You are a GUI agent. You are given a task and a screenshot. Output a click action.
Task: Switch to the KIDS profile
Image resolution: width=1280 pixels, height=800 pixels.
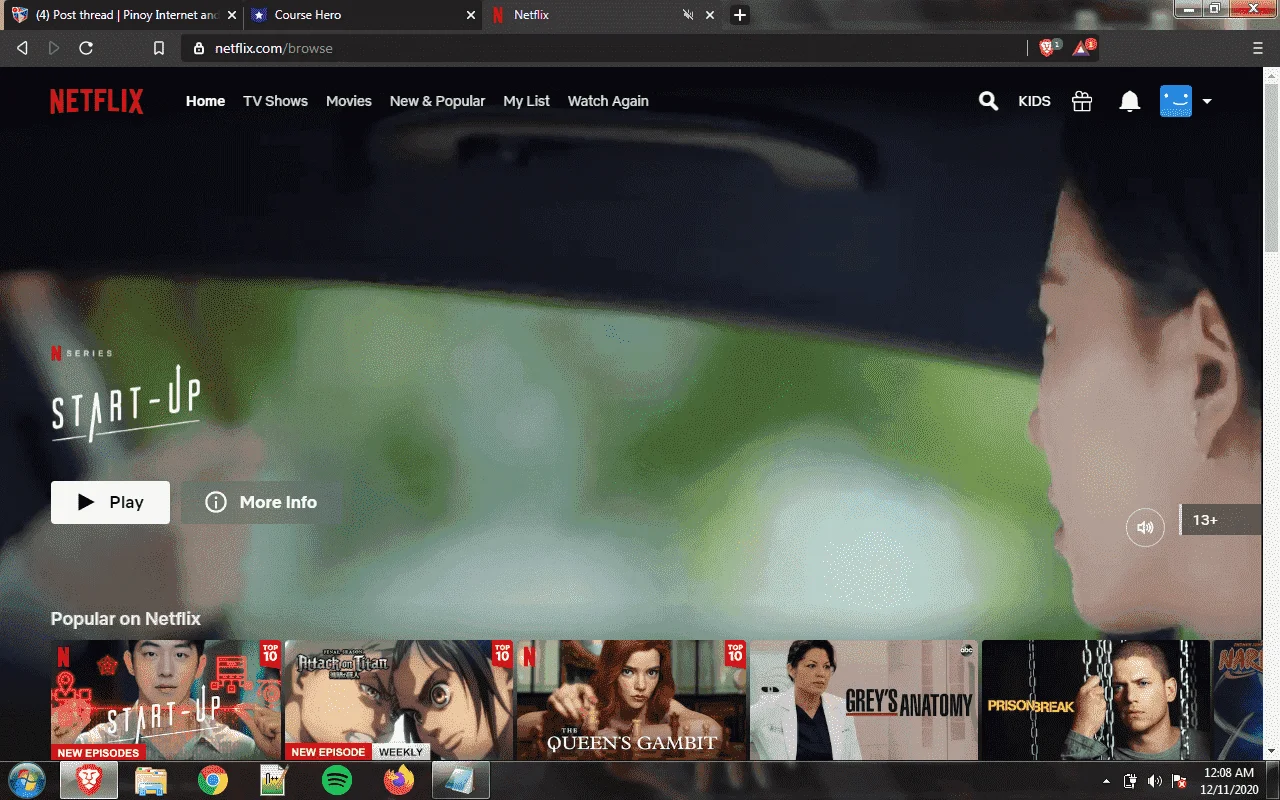pyautogui.click(x=1034, y=101)
